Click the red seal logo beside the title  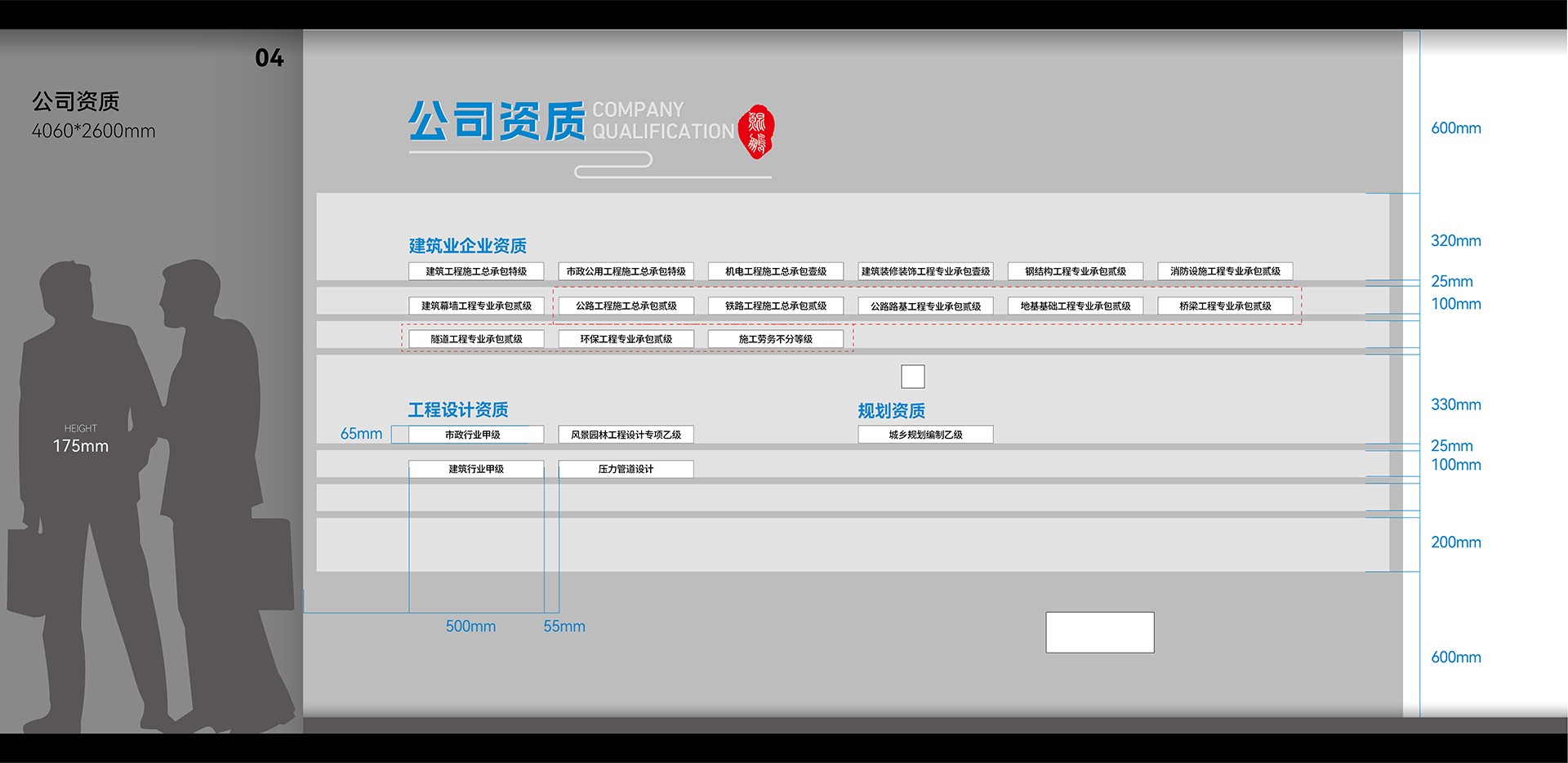pyautogui.click(x=756, y=131)
